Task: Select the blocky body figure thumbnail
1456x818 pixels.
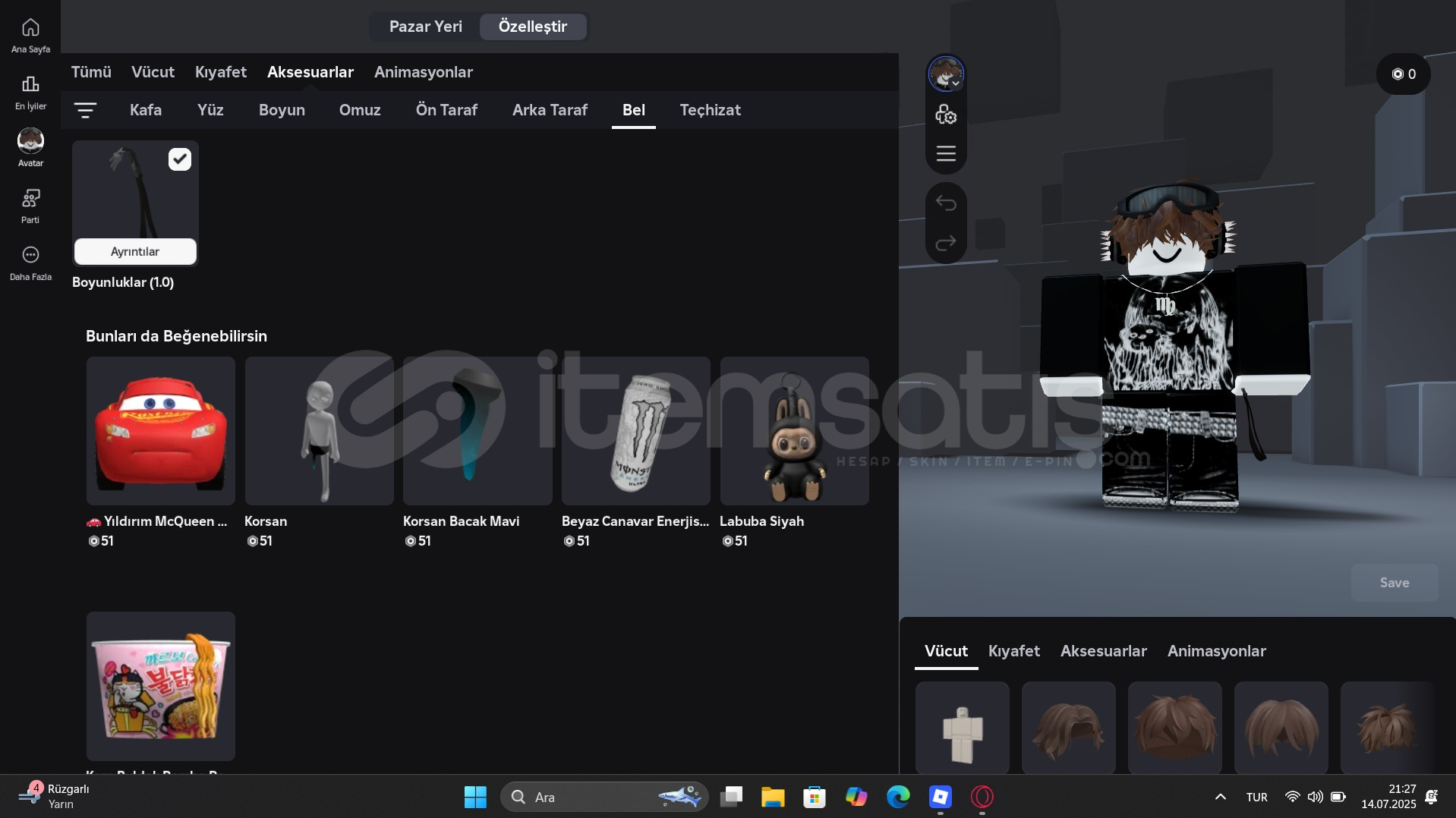Action: pyautogui.click(x=963, y=728)
